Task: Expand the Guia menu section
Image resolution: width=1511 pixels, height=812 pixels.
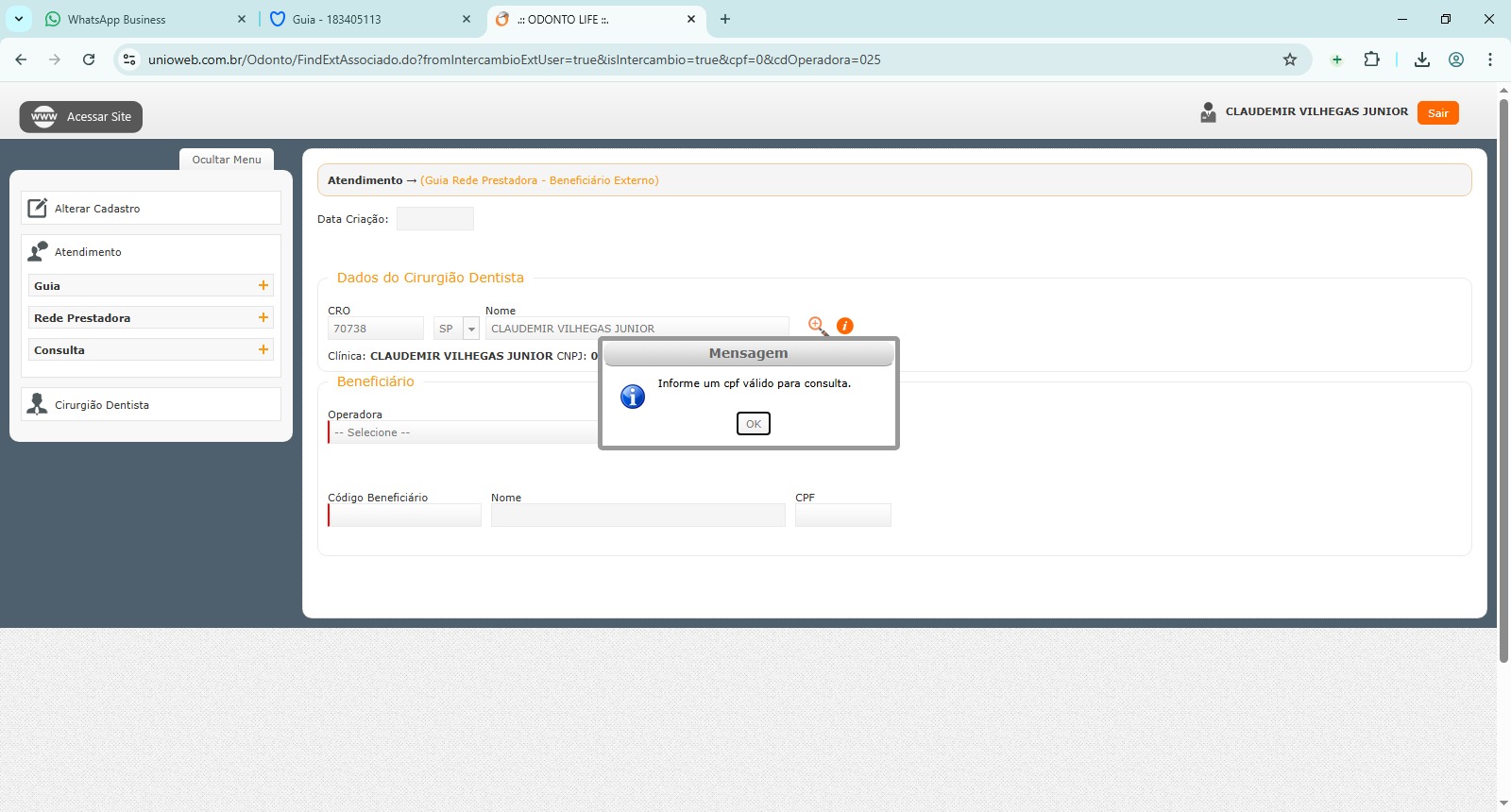Action: (263, 285)
